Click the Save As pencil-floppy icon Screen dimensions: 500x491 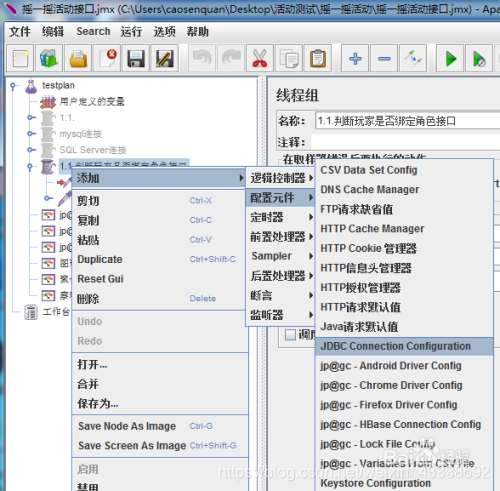click(165, 59)
